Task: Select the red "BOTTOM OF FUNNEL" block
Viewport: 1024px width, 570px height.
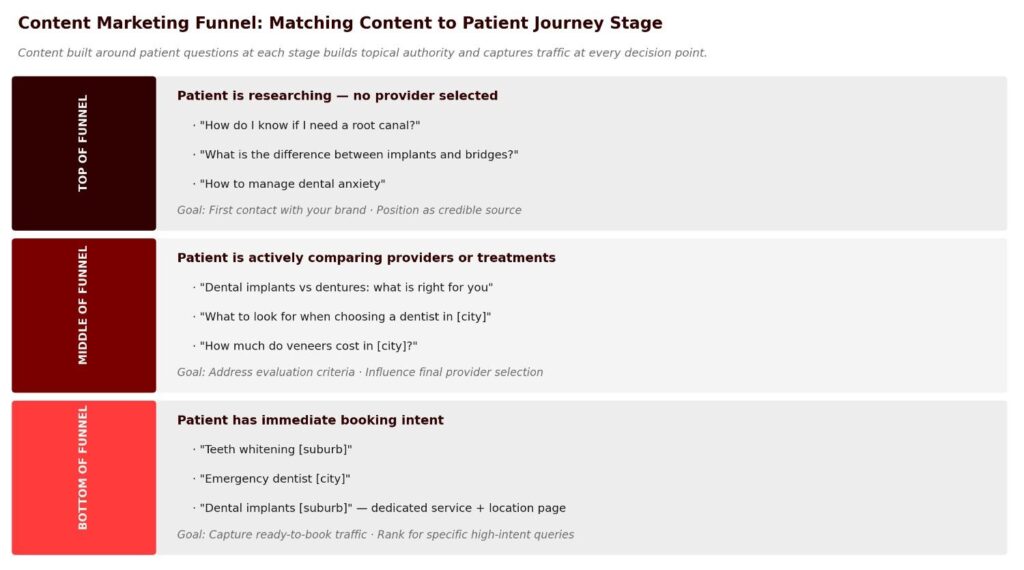Action: pyautogui.click(x=84, y=477)
